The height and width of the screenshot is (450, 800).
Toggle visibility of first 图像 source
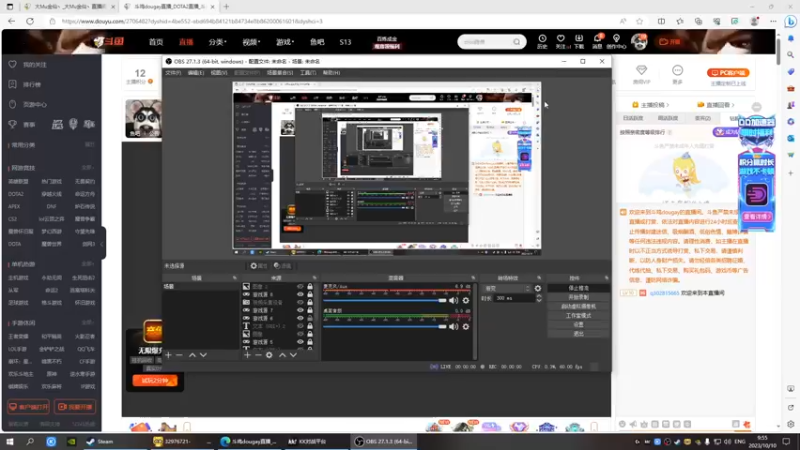click(300, 287)
